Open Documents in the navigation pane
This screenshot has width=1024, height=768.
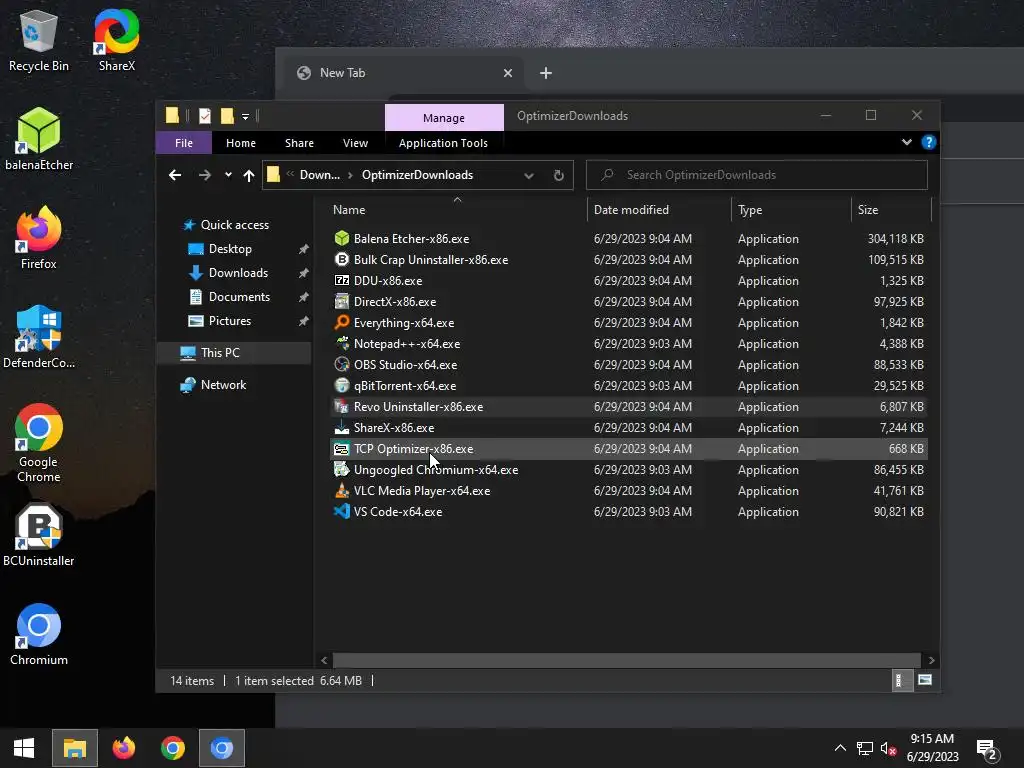click(x=239, y=297)
